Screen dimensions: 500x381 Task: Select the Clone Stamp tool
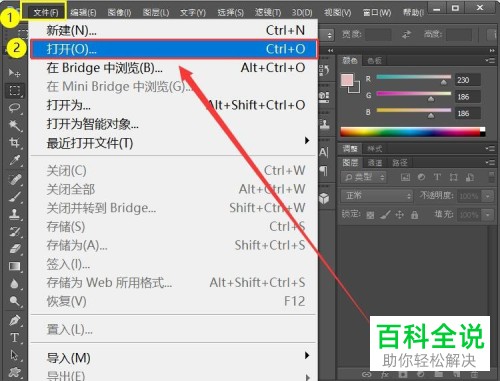click(14, 214)
